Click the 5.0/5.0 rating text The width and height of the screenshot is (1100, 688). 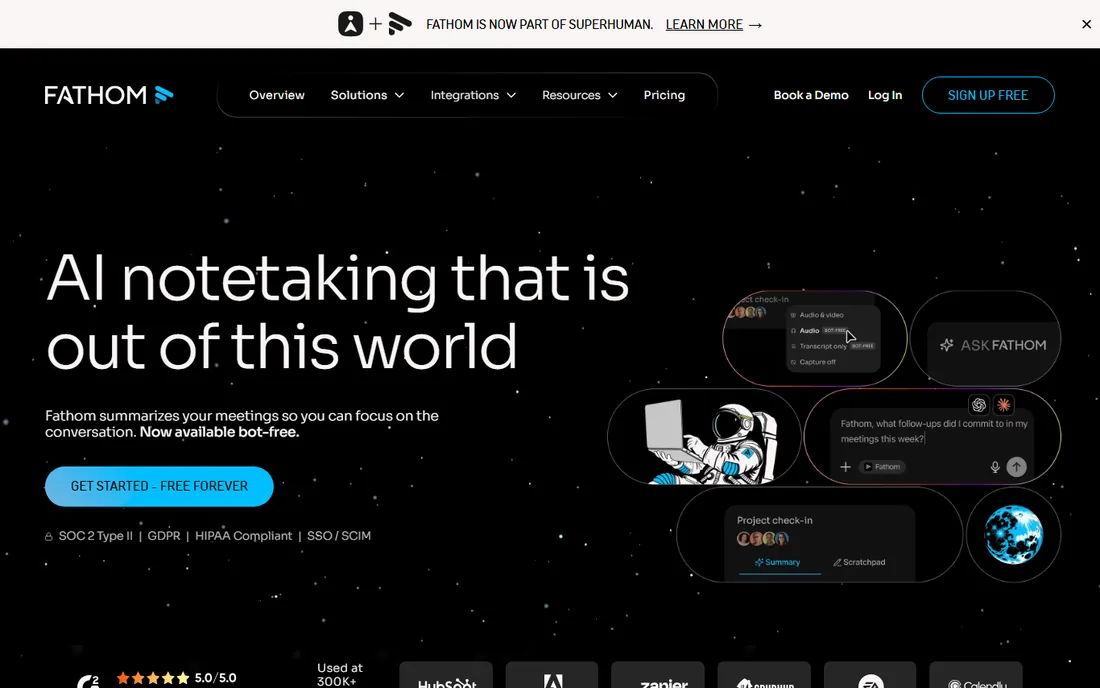tap(215, 677)
